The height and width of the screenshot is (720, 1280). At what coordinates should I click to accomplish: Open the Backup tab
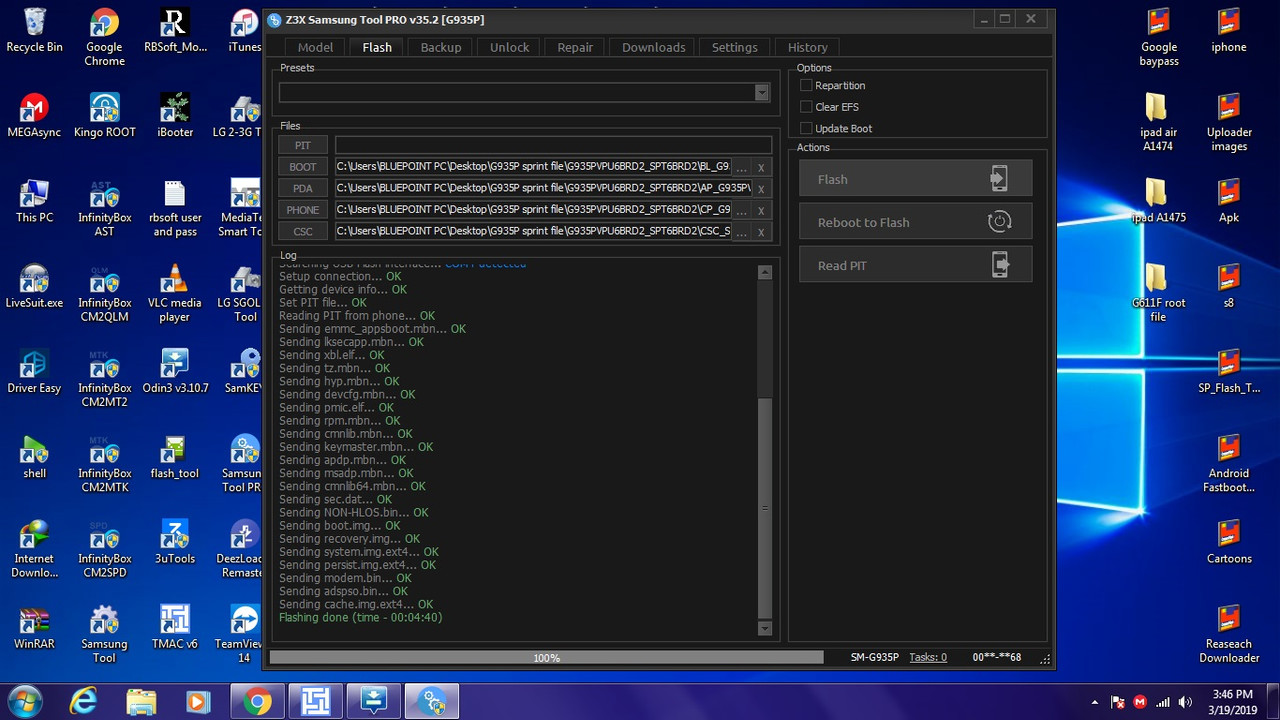441,47
